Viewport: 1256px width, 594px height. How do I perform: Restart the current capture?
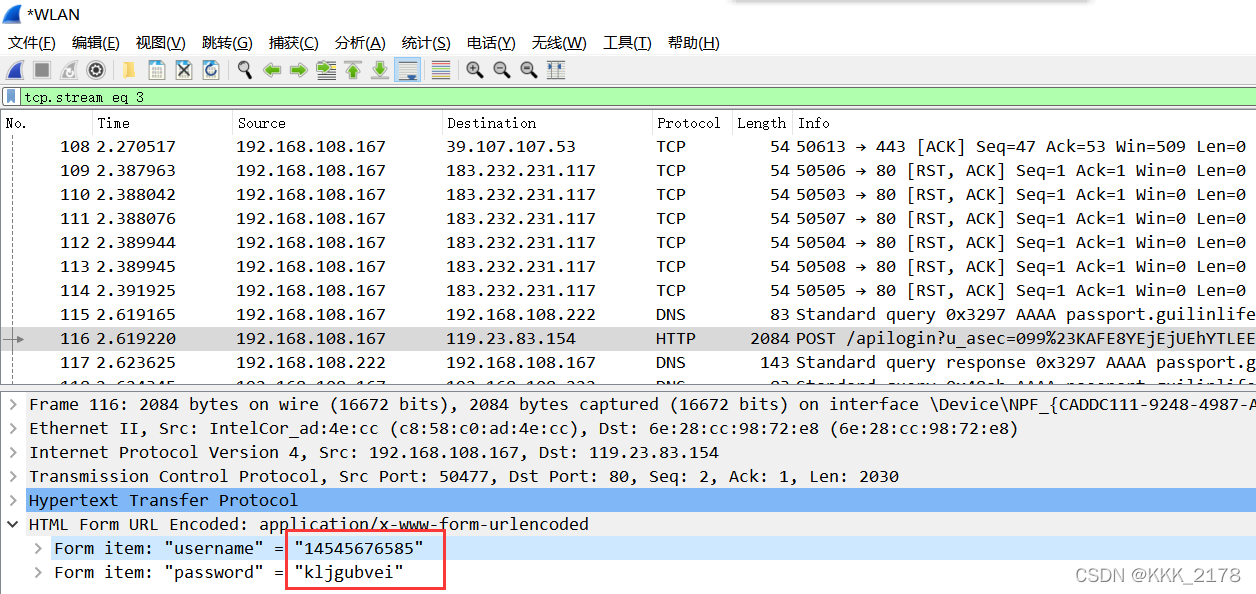(x=69, y=70)
